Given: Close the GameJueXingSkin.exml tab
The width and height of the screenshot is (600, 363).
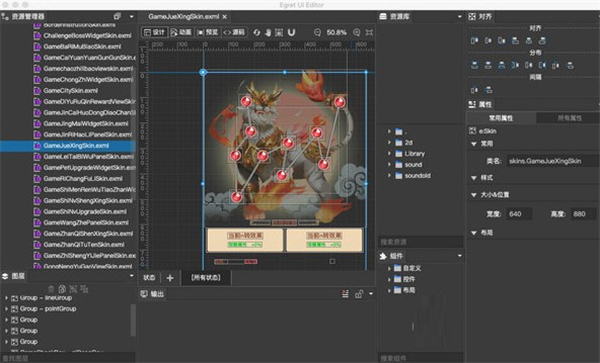Looking at the screenshot, I should point(225,17).
